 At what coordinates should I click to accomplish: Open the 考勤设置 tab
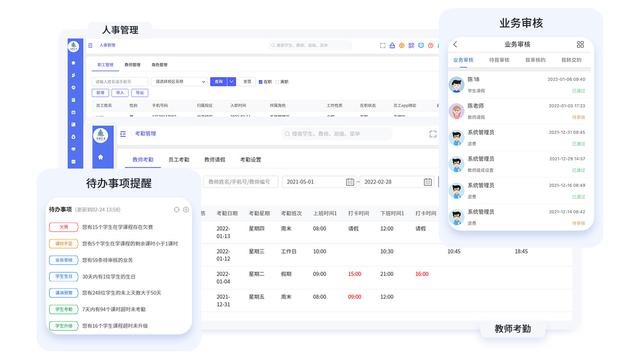point(251,160)
